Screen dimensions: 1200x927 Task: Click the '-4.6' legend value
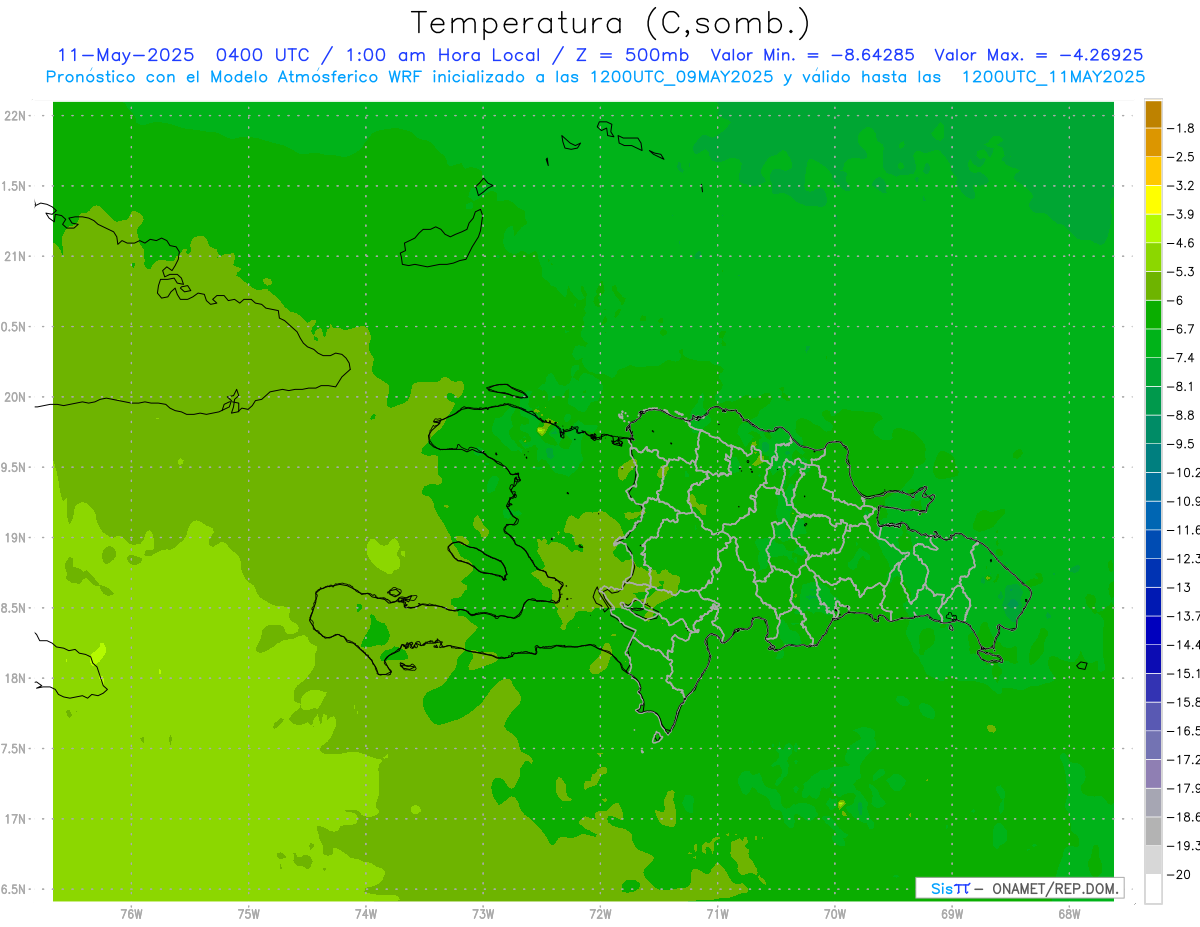(1181, 243)
